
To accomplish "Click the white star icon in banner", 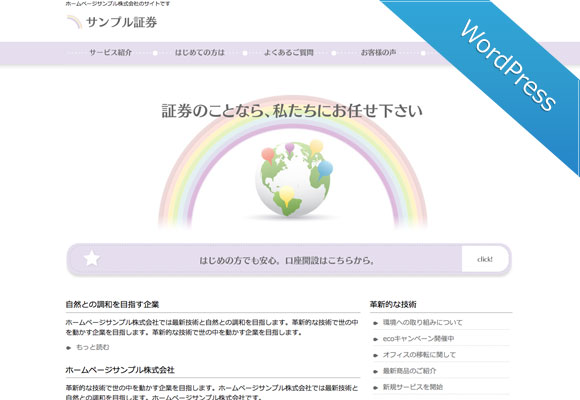I will pyautogui.click(x=91, y=259).
